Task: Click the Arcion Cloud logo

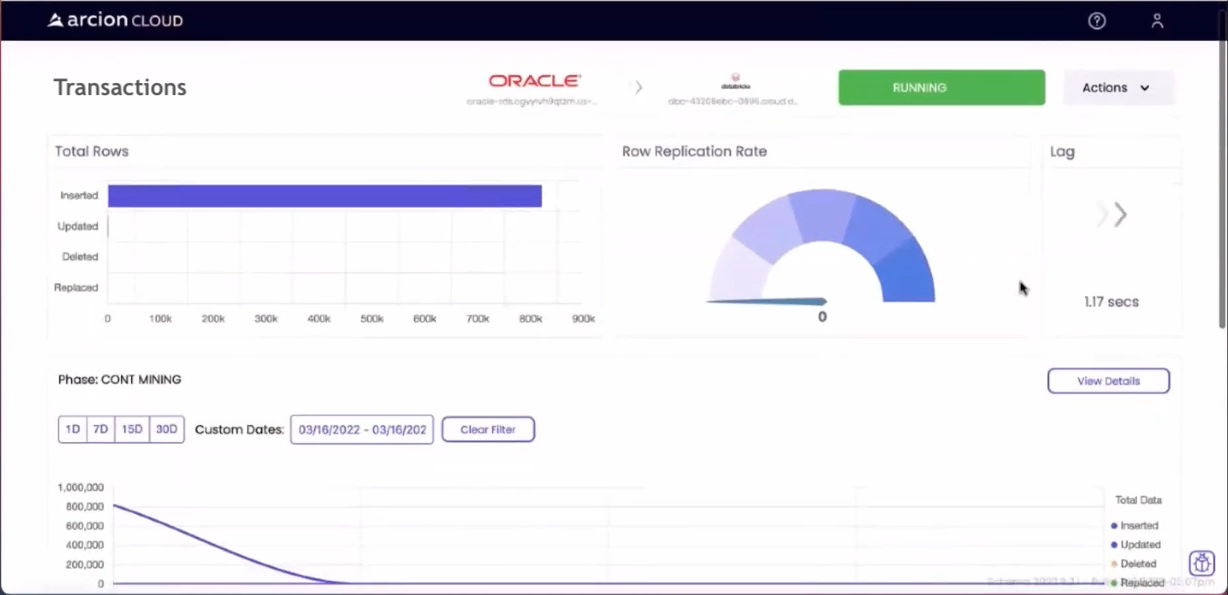Action: tap(114, 20)
